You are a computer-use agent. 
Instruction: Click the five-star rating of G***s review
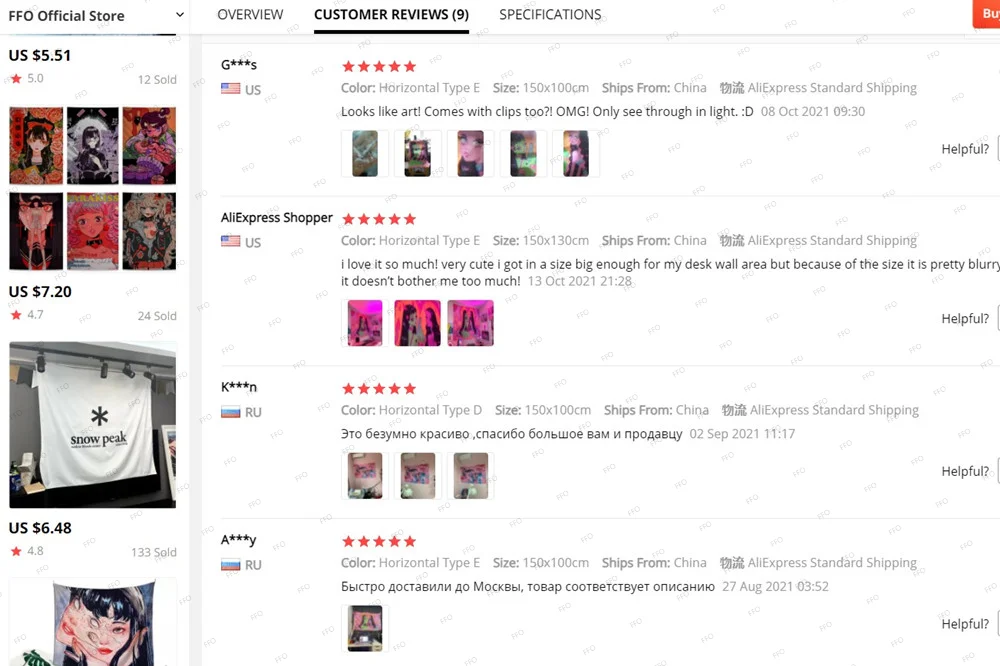(x=379, y=66)
